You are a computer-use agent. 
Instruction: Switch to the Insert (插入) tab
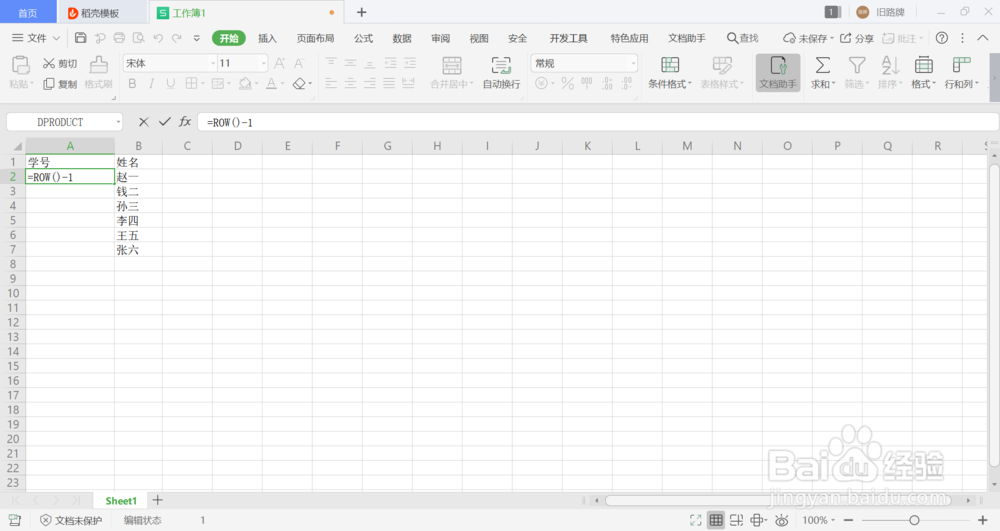coord(267,38)
